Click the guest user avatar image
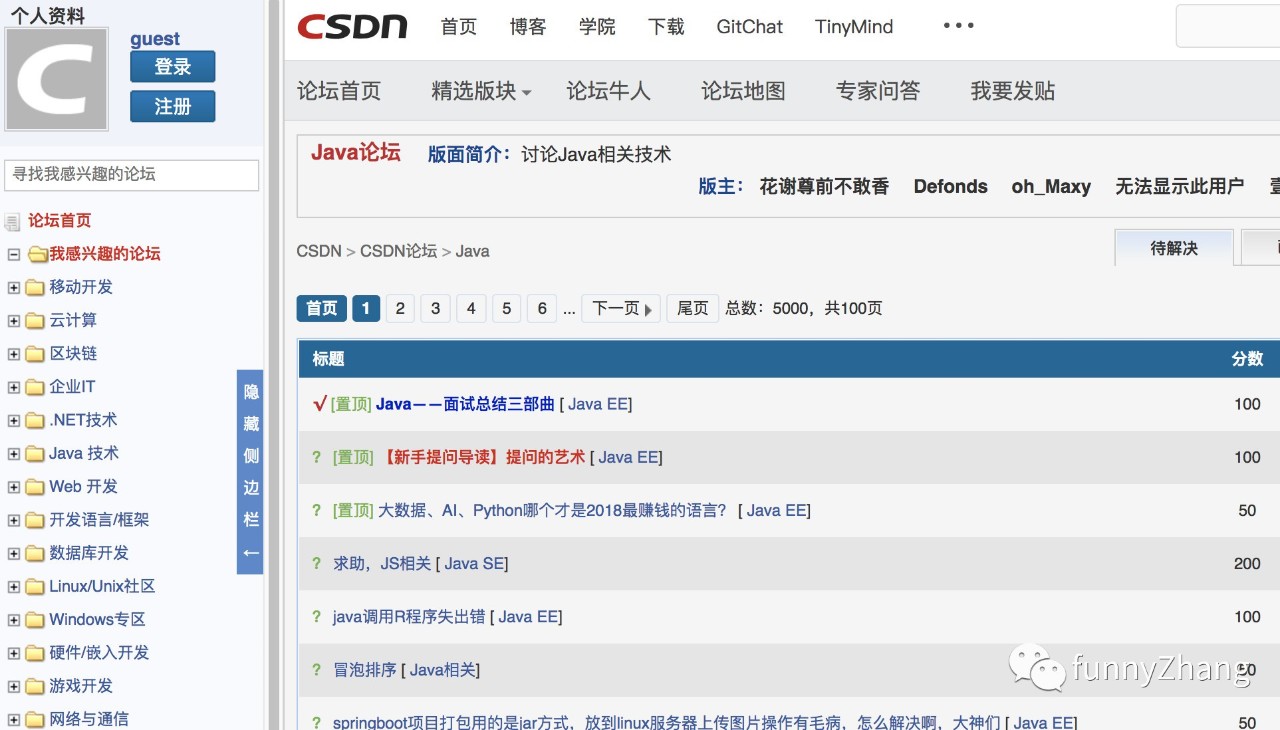This screenshot has height=730, width=1280. (56, 79)
